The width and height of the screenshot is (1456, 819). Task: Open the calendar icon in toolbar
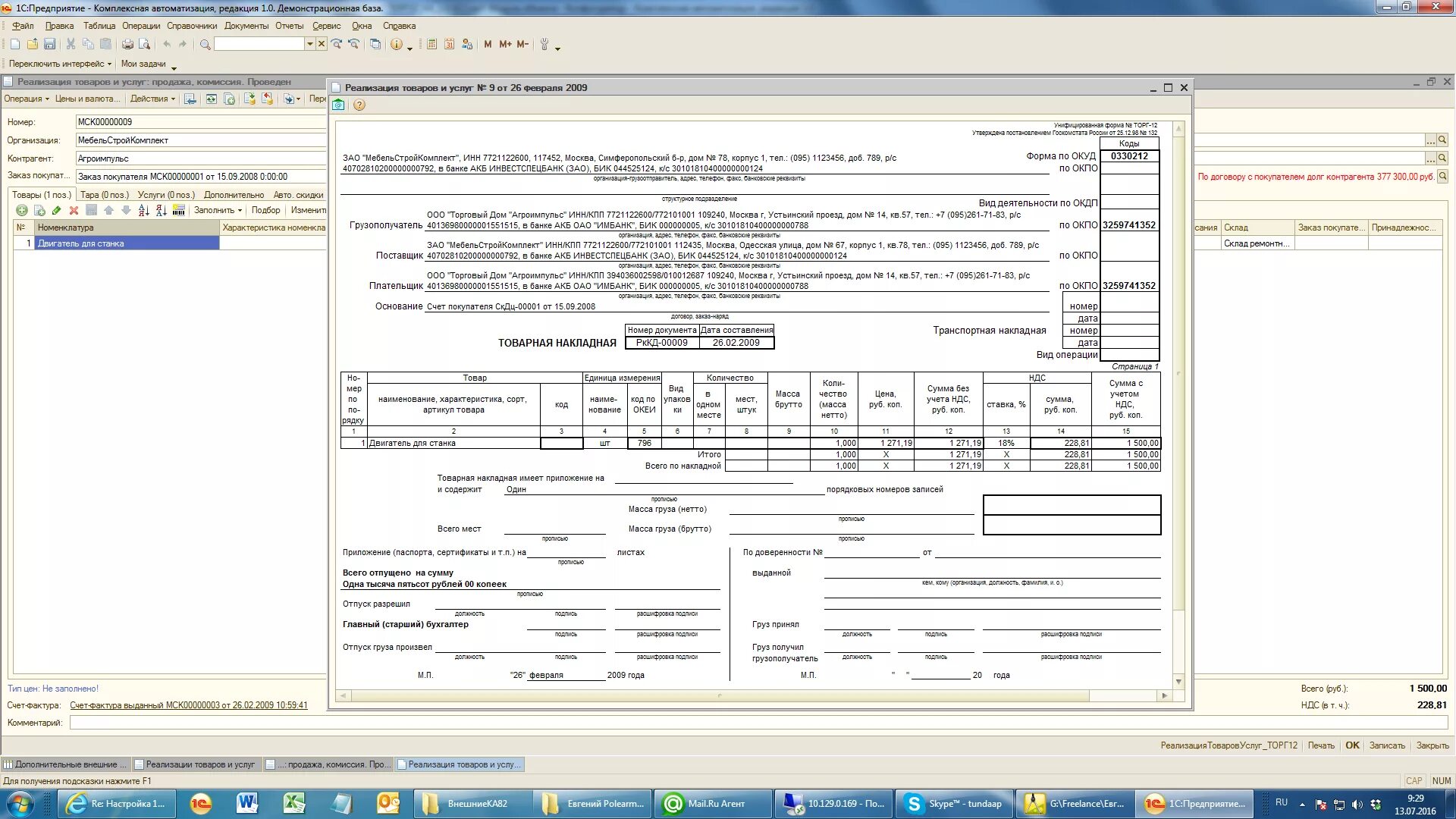point(449,45)
